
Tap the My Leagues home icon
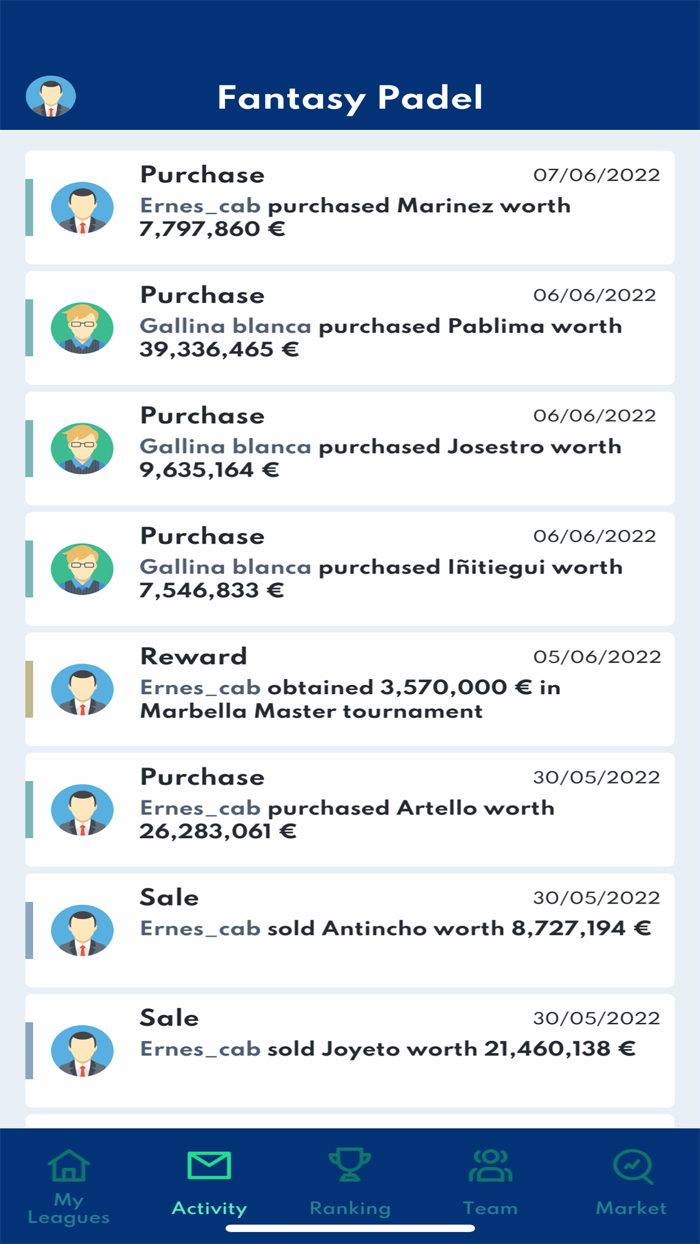pos(69,1166)
